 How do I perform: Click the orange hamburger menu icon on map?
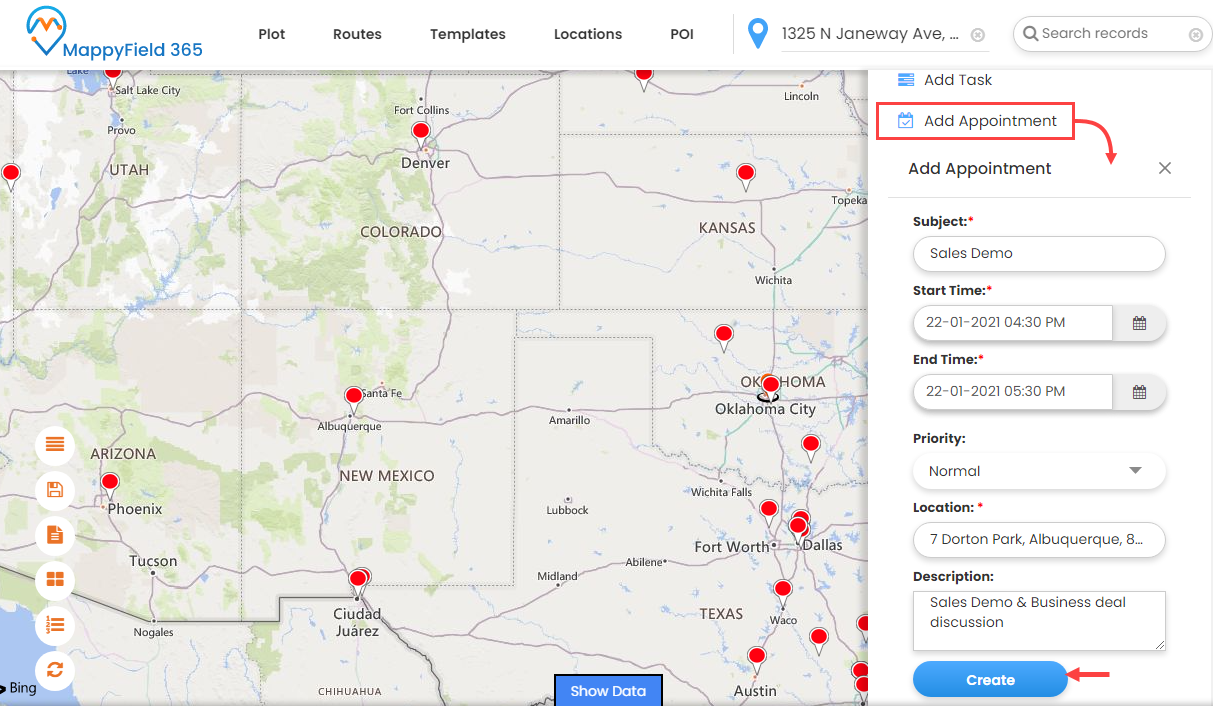55,444
